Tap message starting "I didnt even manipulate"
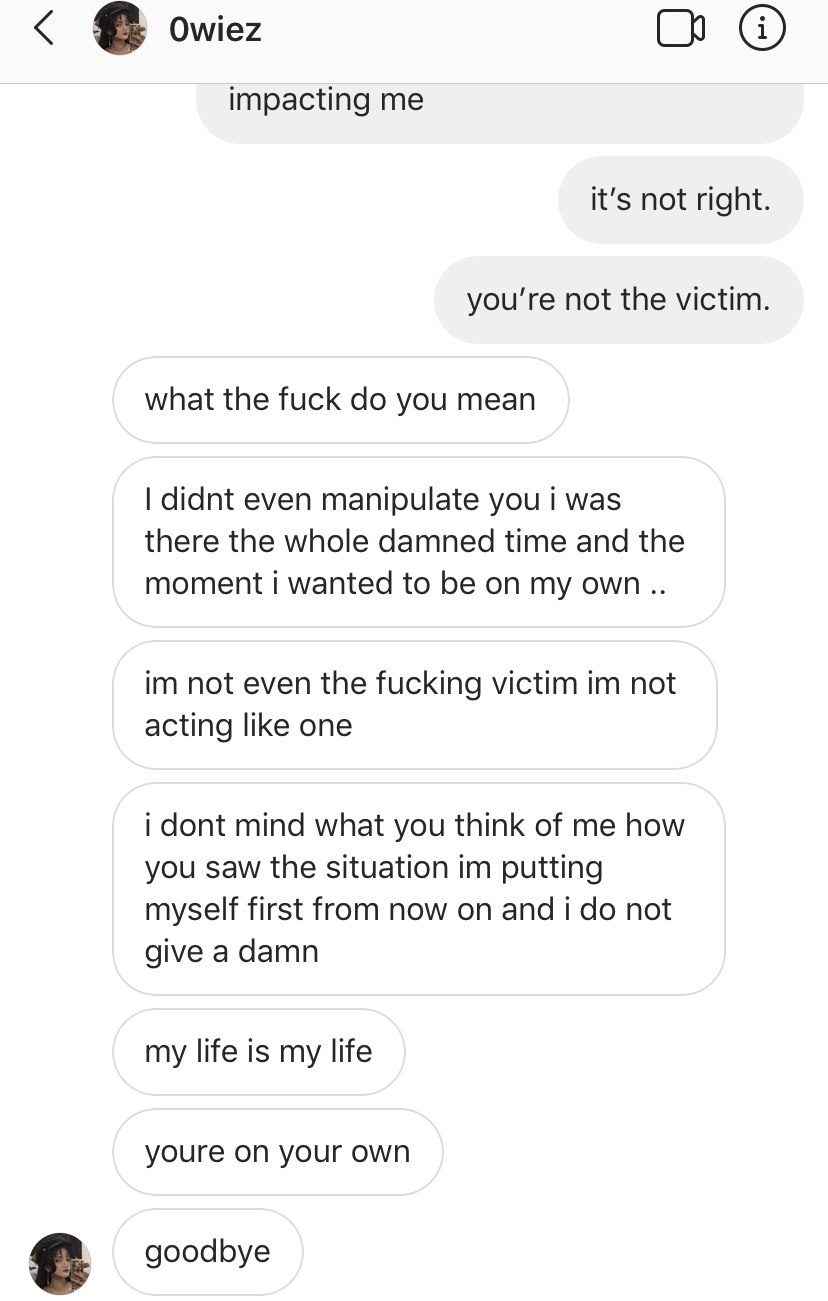This screenshot has width=828, height=1301. click(x=418, y=542)
